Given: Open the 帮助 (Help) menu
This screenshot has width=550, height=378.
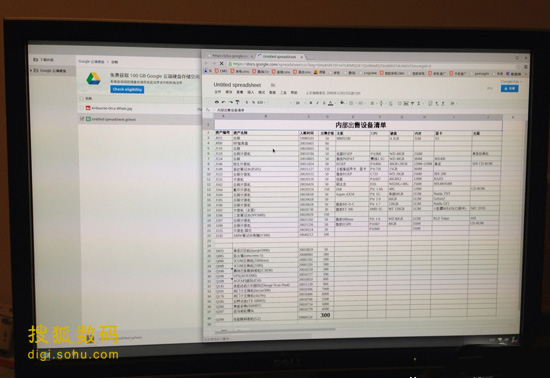Looking at the screenshot, I should click(x=294, y=93).
